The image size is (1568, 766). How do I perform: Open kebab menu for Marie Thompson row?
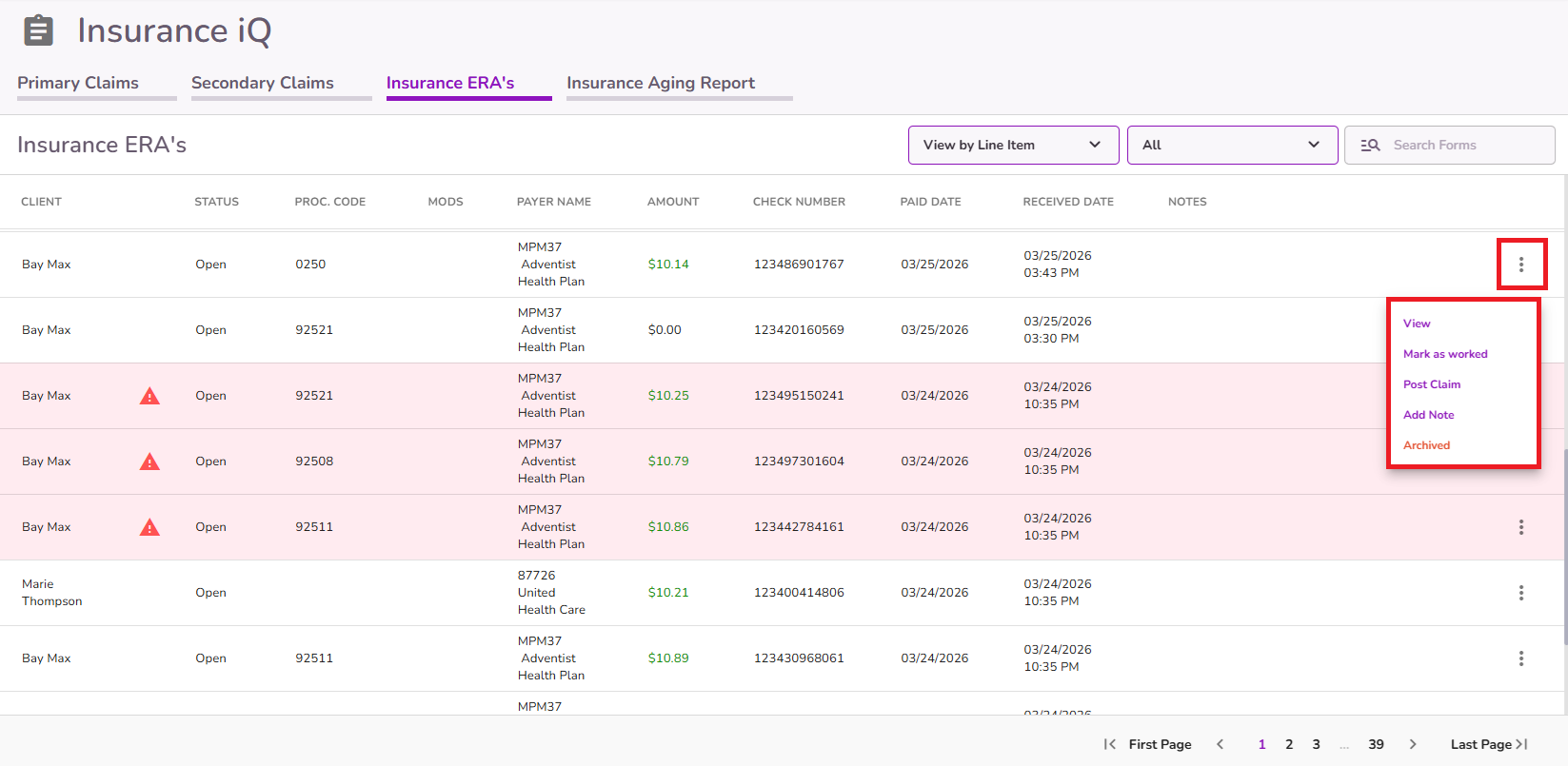coord(1521,593)
